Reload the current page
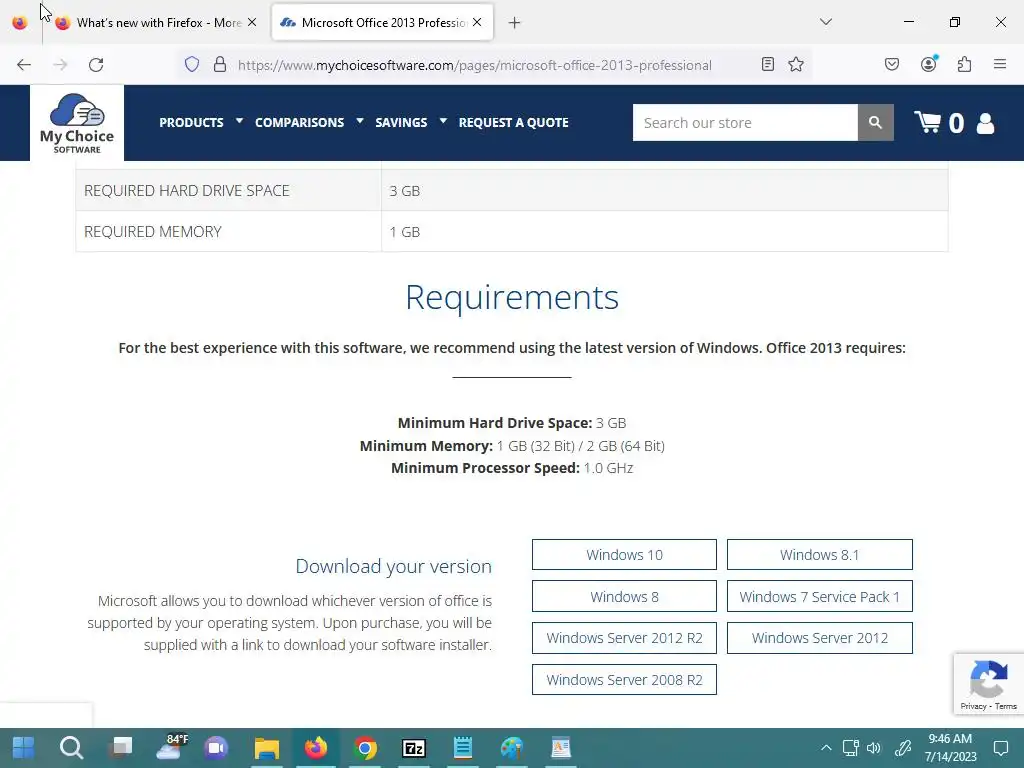 pyautogui.click(x=96, y=65)
